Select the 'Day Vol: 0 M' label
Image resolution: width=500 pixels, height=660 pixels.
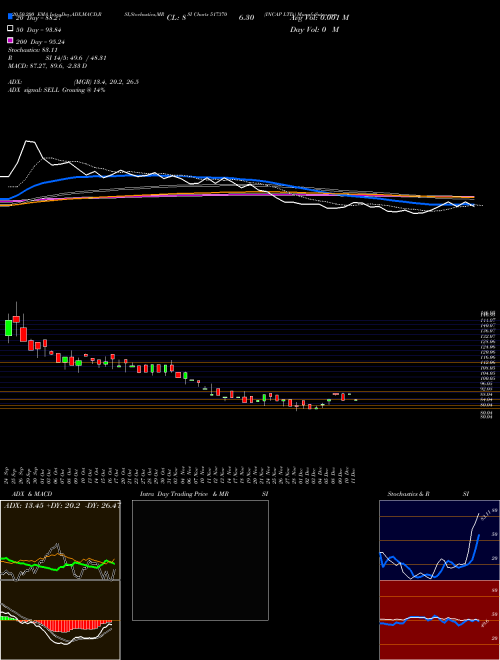314,30
